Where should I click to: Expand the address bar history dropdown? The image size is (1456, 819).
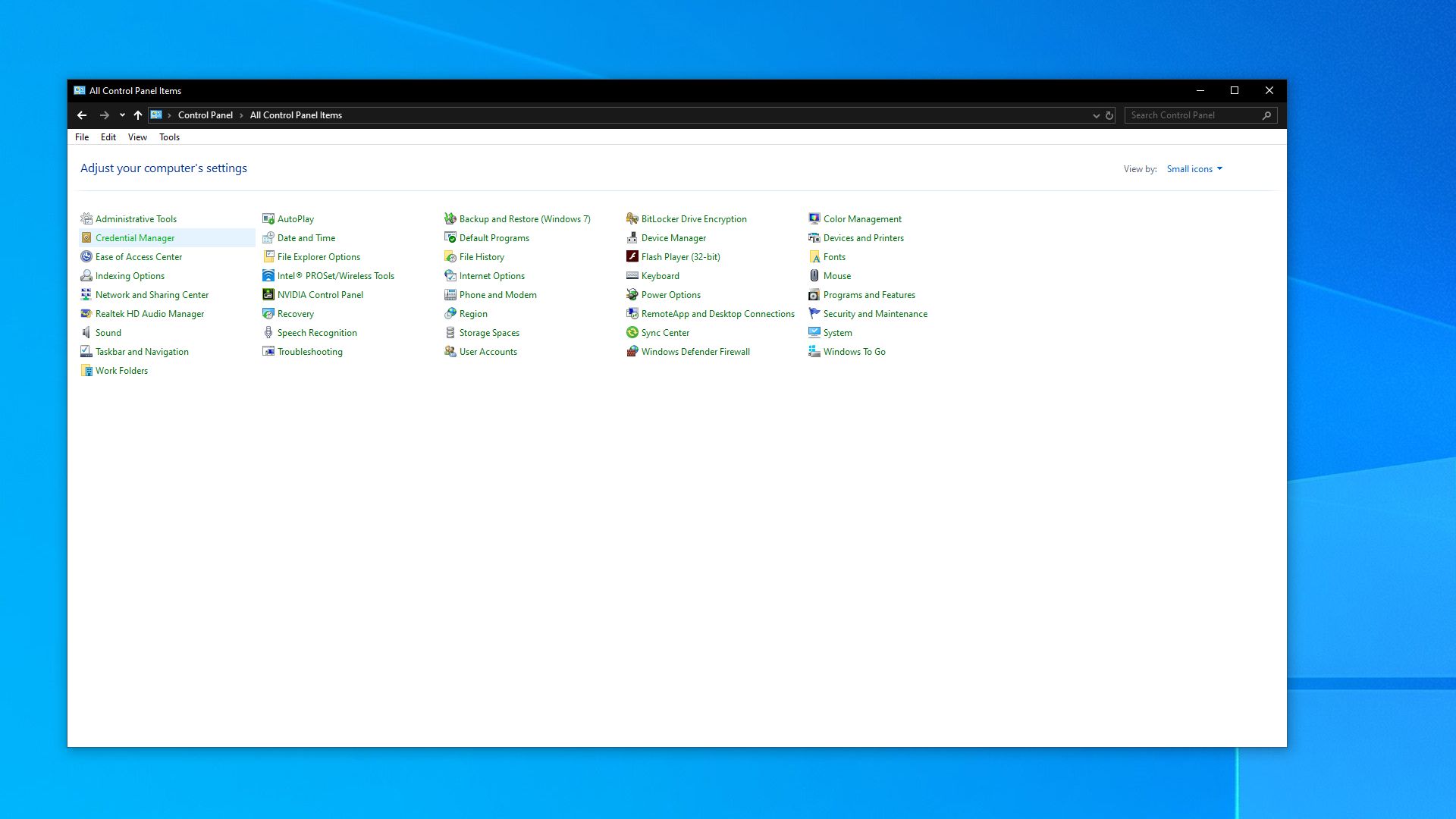tap(1096, 115)
